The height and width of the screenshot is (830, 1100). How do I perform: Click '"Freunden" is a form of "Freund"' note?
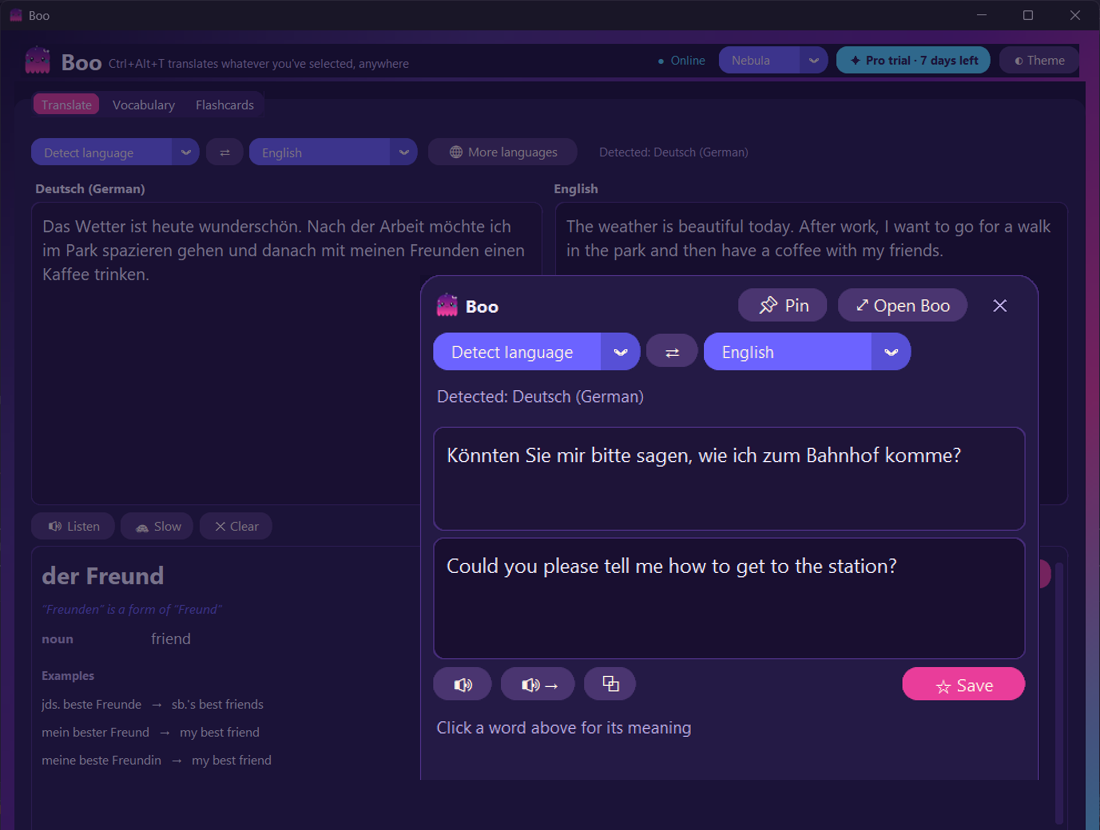point(132,610)
